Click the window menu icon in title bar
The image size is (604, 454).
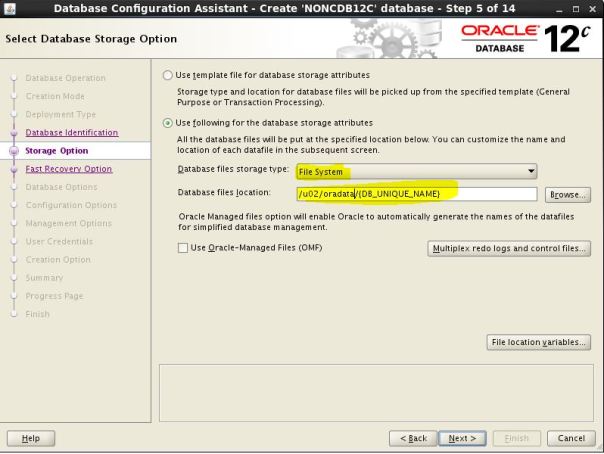tap(9, 8)
